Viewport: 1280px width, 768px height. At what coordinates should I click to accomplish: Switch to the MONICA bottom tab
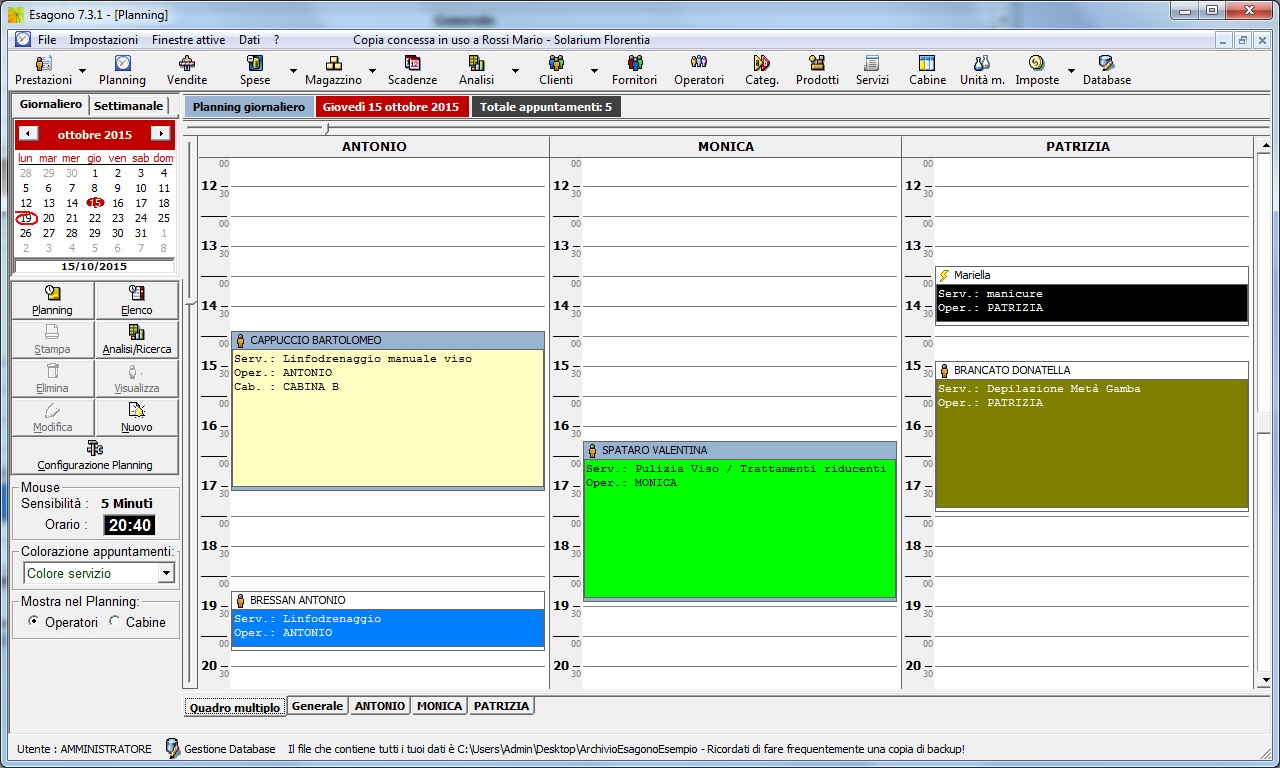click(x=440, y=706)
